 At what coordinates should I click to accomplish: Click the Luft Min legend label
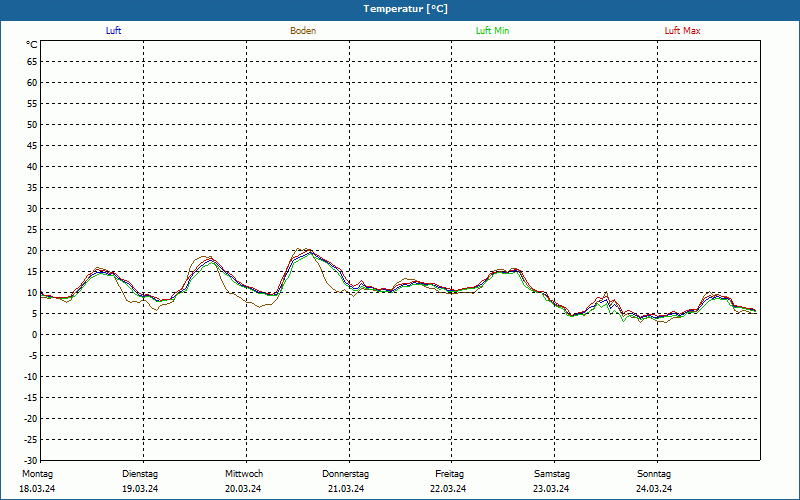pyautogui.click(x=492, y=31)
